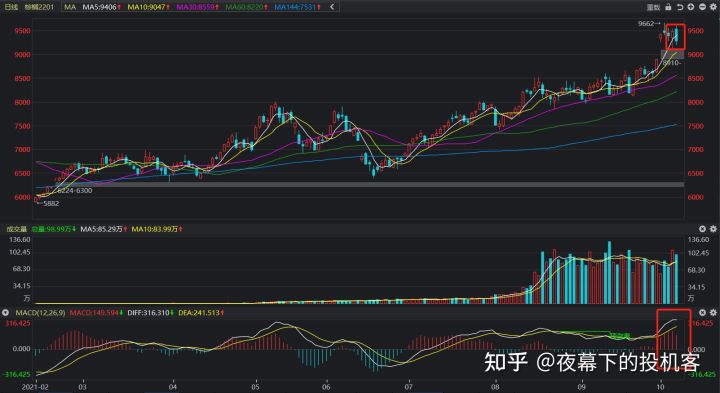Close the volume panel with its X icon
720x393 pixels.
(702, 229)
